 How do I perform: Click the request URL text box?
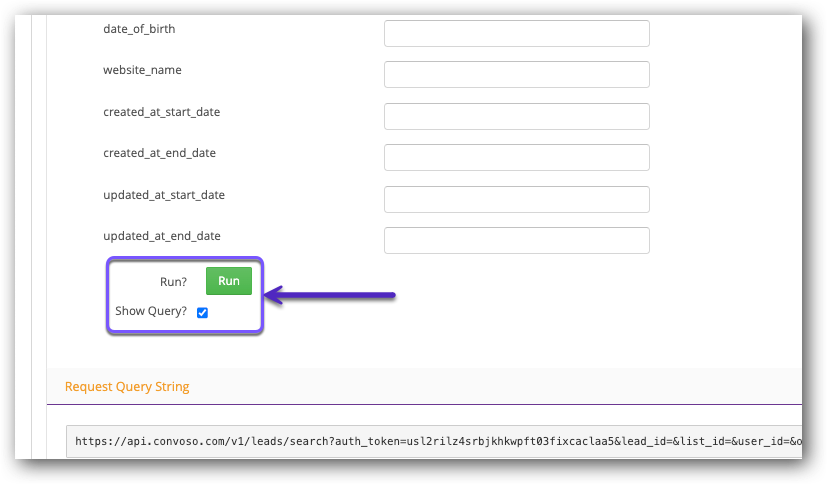click(x=434, y=441)
